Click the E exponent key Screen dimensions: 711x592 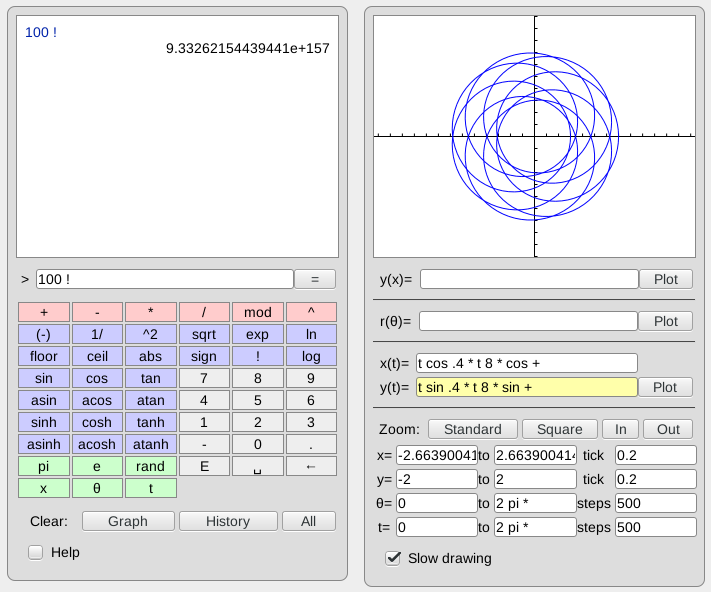click(204, 466)
